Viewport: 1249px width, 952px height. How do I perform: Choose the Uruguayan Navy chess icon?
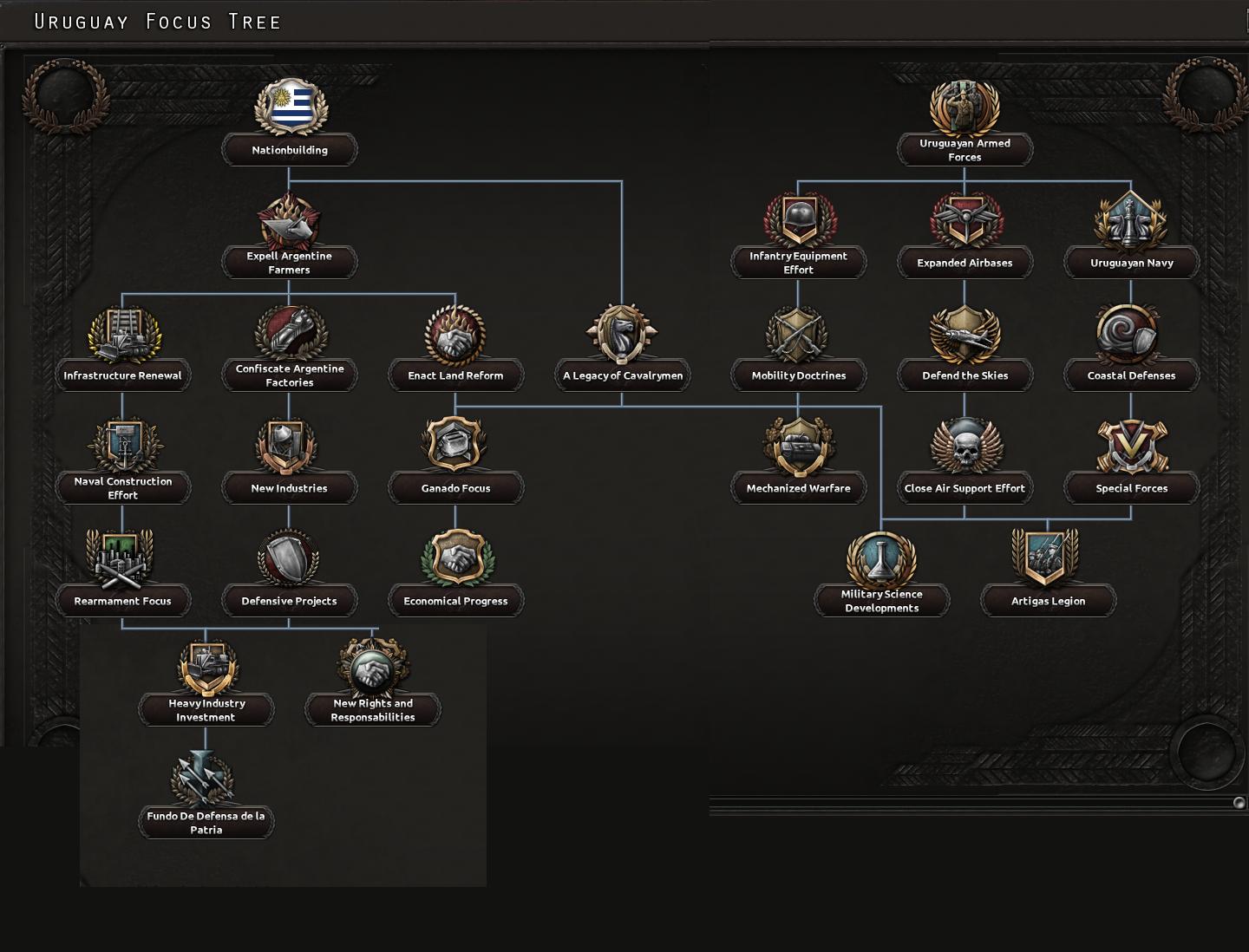coord(1131,221)
